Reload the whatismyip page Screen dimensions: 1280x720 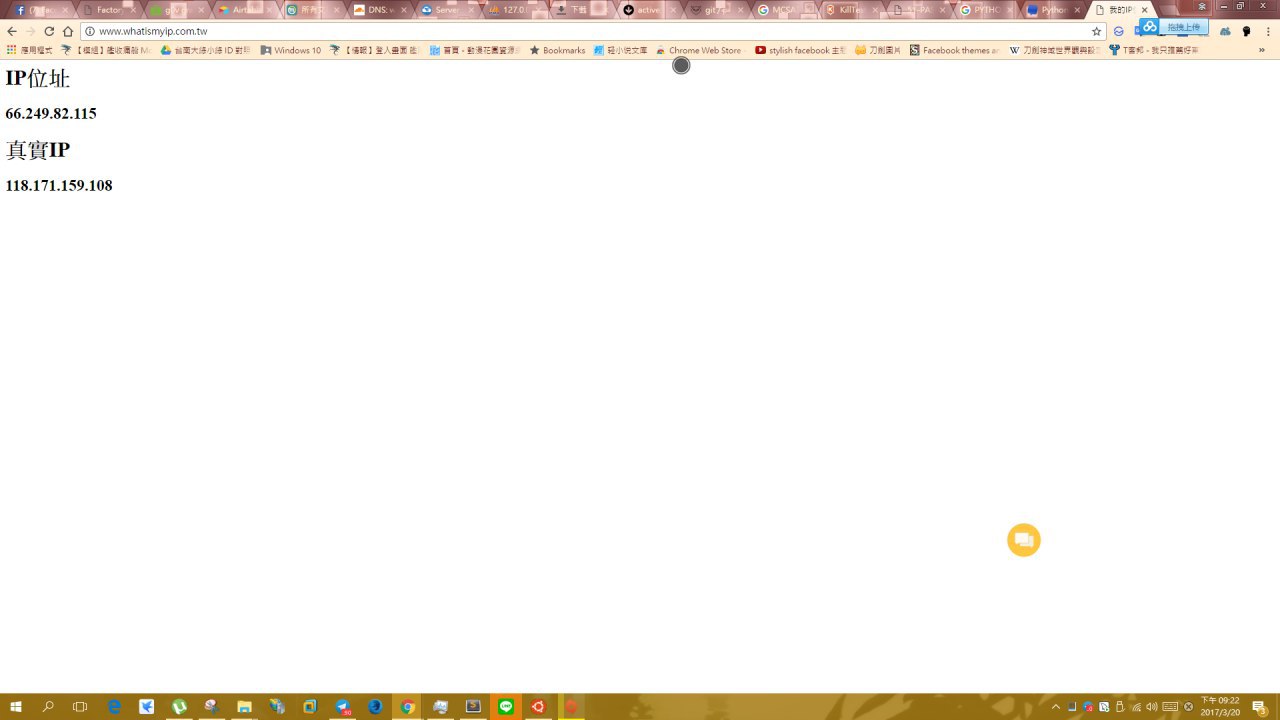point(49,31)
